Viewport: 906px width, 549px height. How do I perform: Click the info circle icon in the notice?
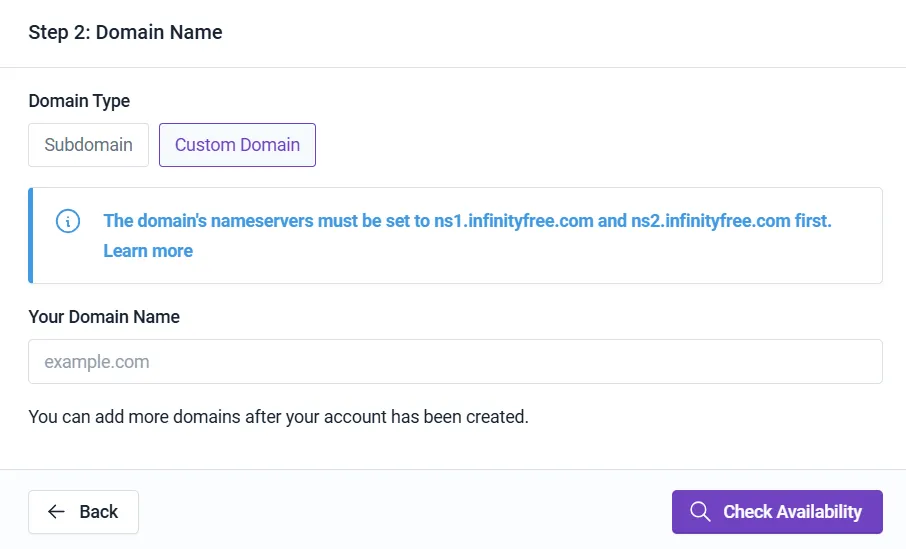point(68,221)
